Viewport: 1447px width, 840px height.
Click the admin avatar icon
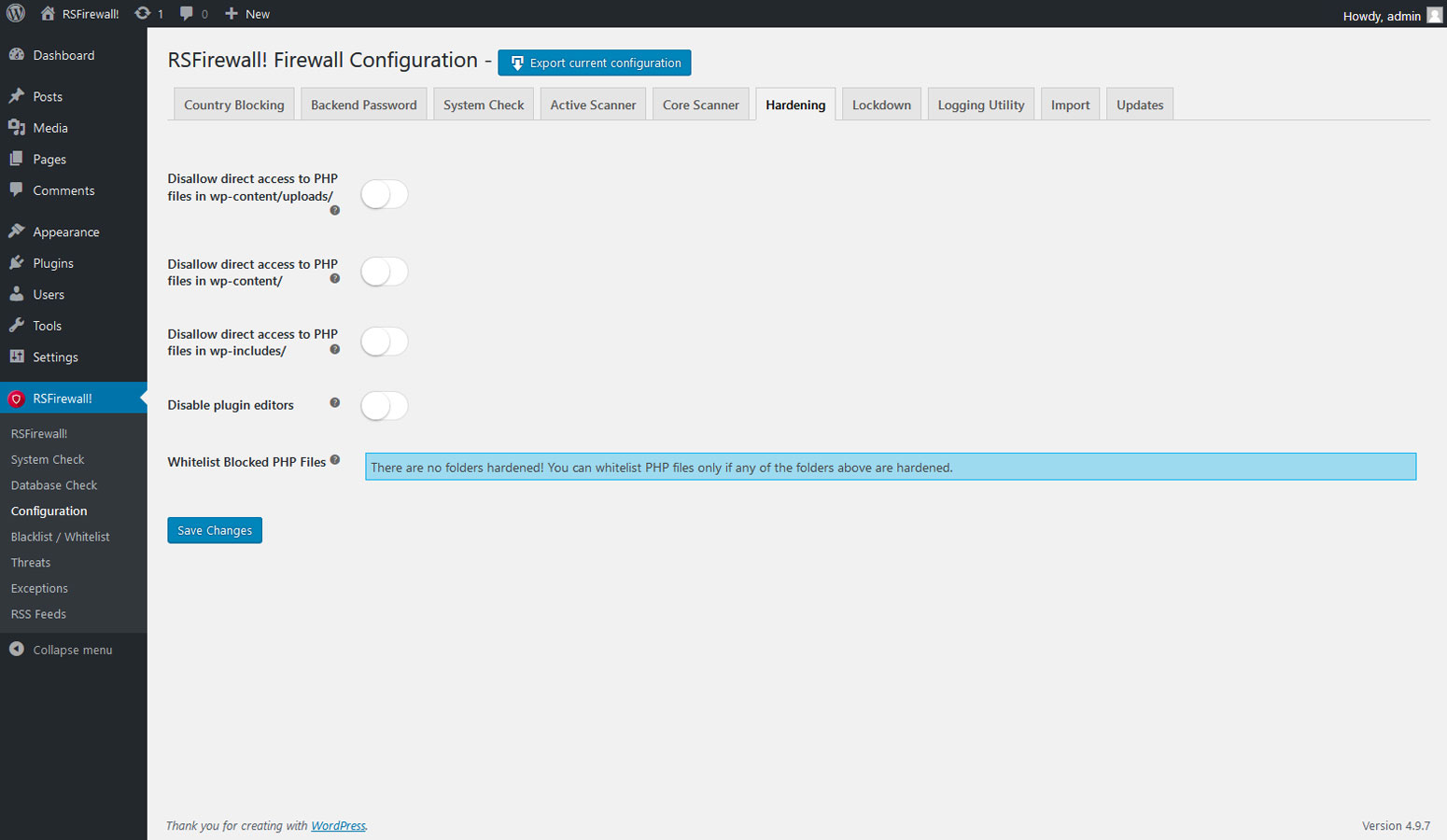(1435, 15)
